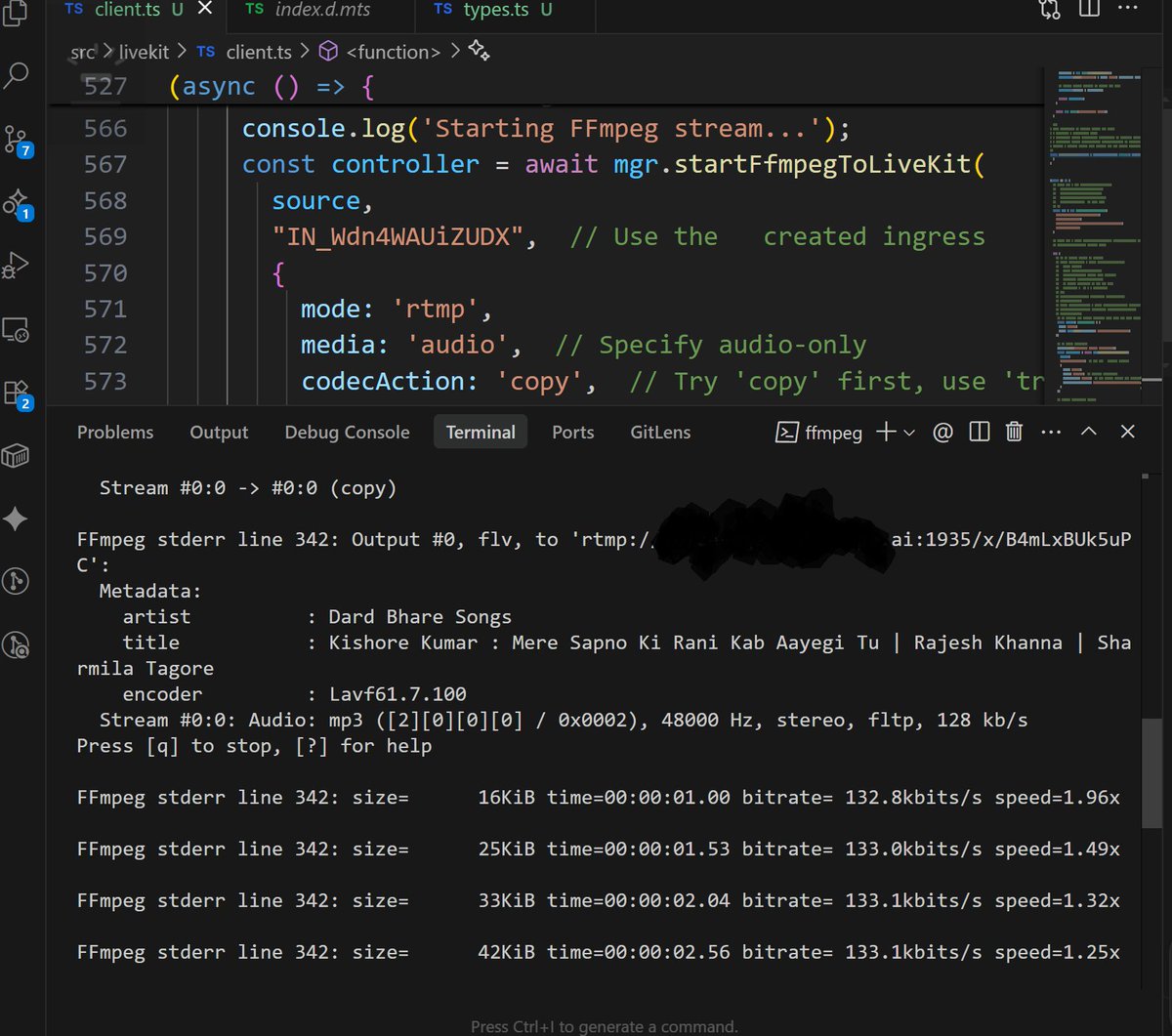Kill terminal with trash can icon
Screen dimensions: 1172x1036
pos(1015,432)
